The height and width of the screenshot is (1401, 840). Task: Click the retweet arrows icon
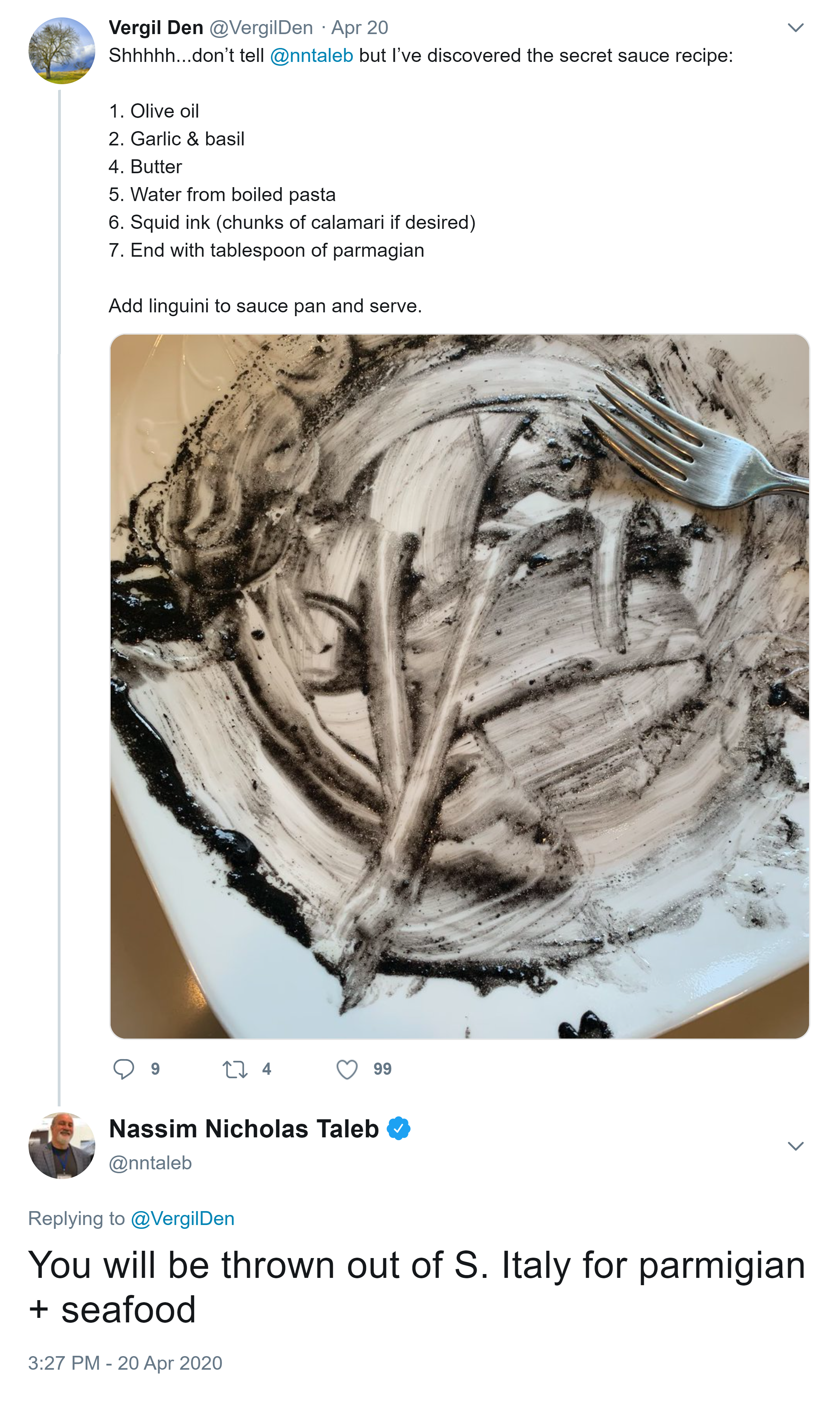(234, 1070)
